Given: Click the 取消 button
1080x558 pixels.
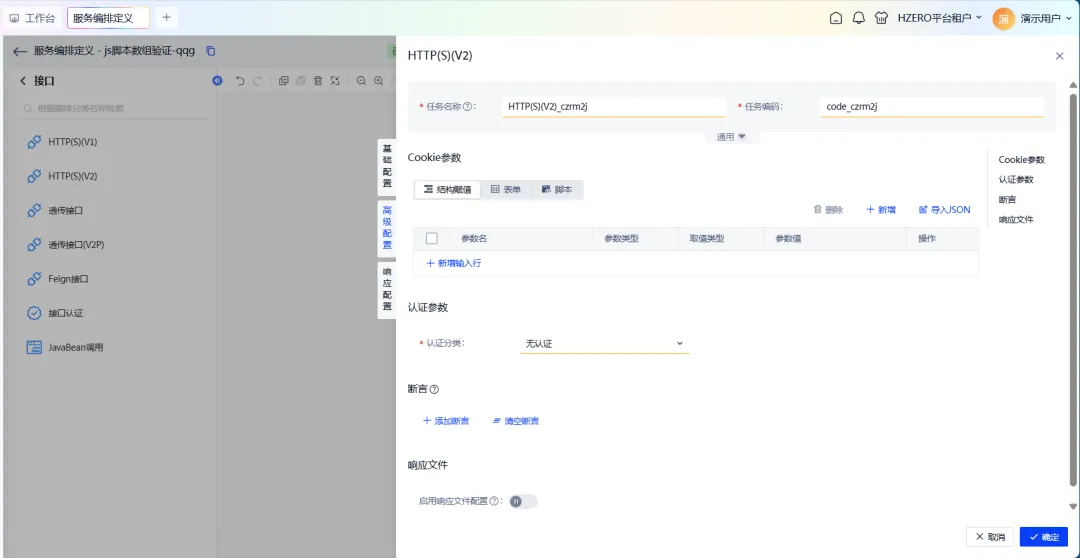Looking at the screenshot, I should (x=990, y=537).
